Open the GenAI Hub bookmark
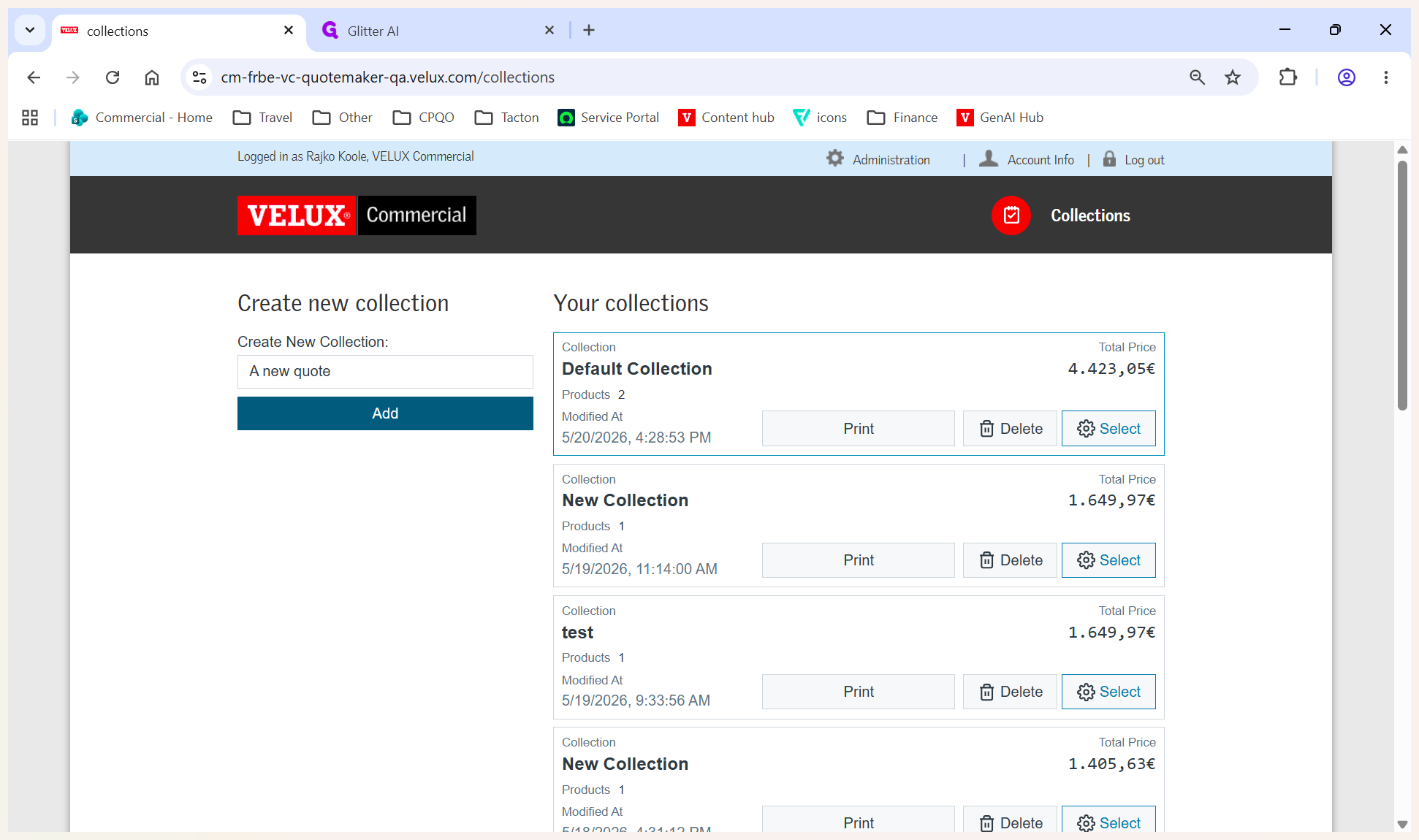1419x840 pixels. 1000,118
